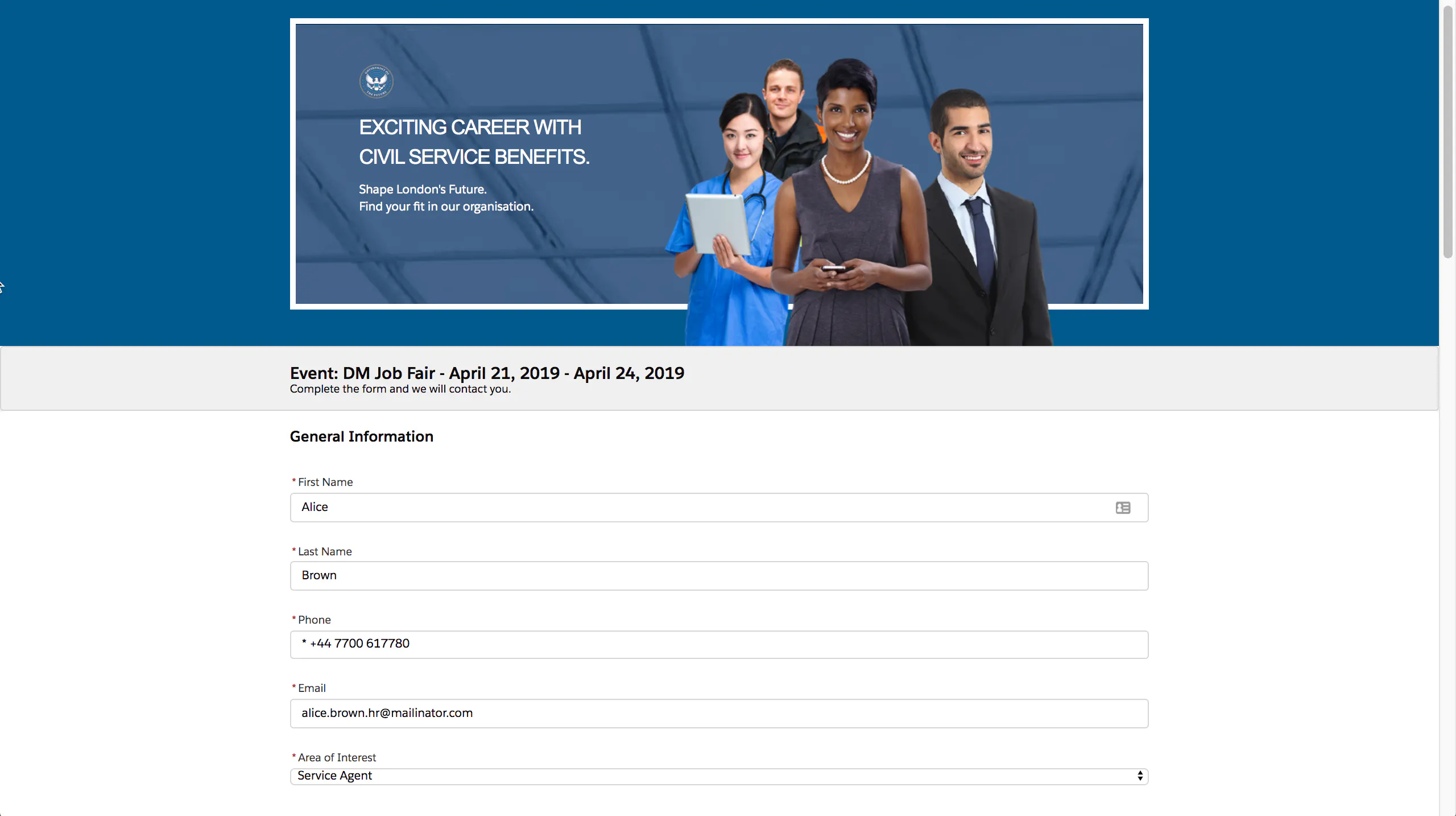Click the contact autofill icon in First Name

tap(1123, 508)
